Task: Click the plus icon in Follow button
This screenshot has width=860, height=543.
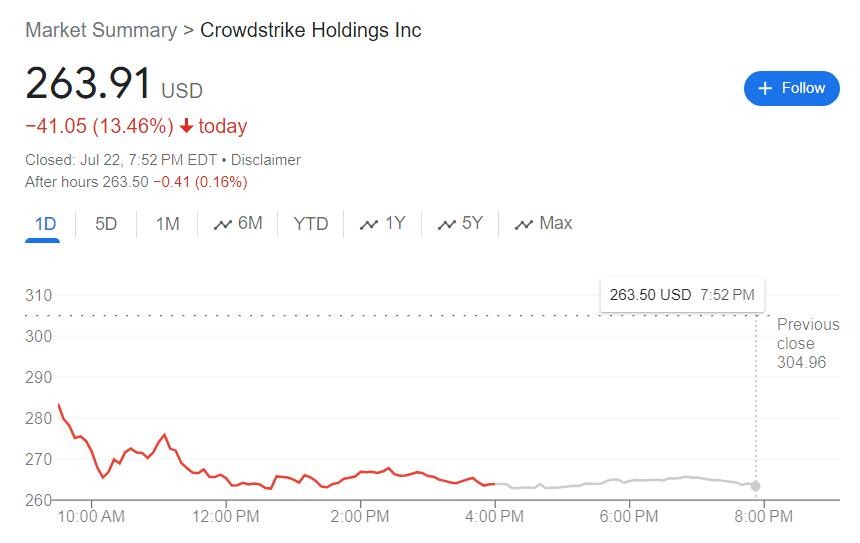Action: pos(765,89)
